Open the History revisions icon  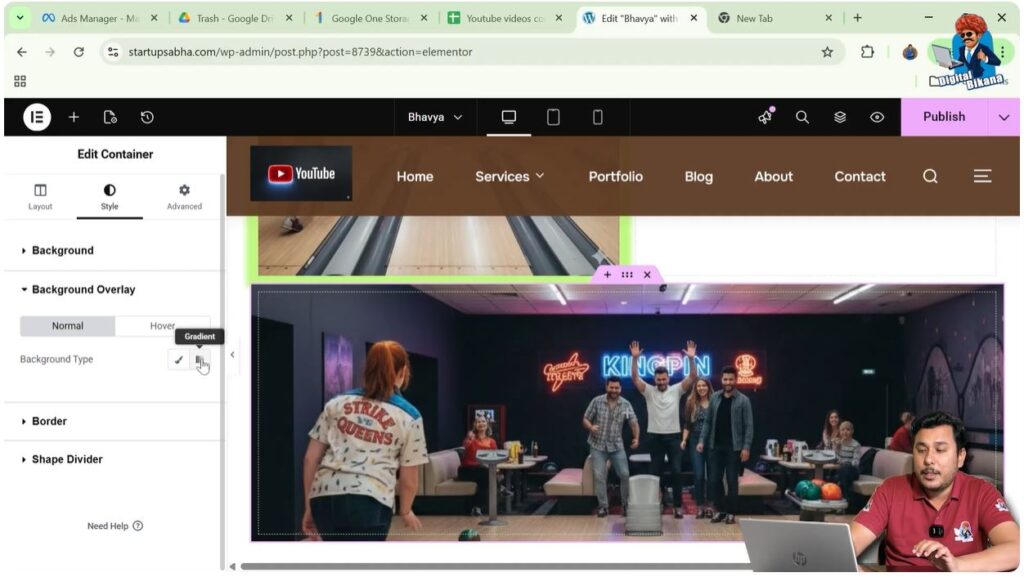pyautogui.click(x=147, y=117)
